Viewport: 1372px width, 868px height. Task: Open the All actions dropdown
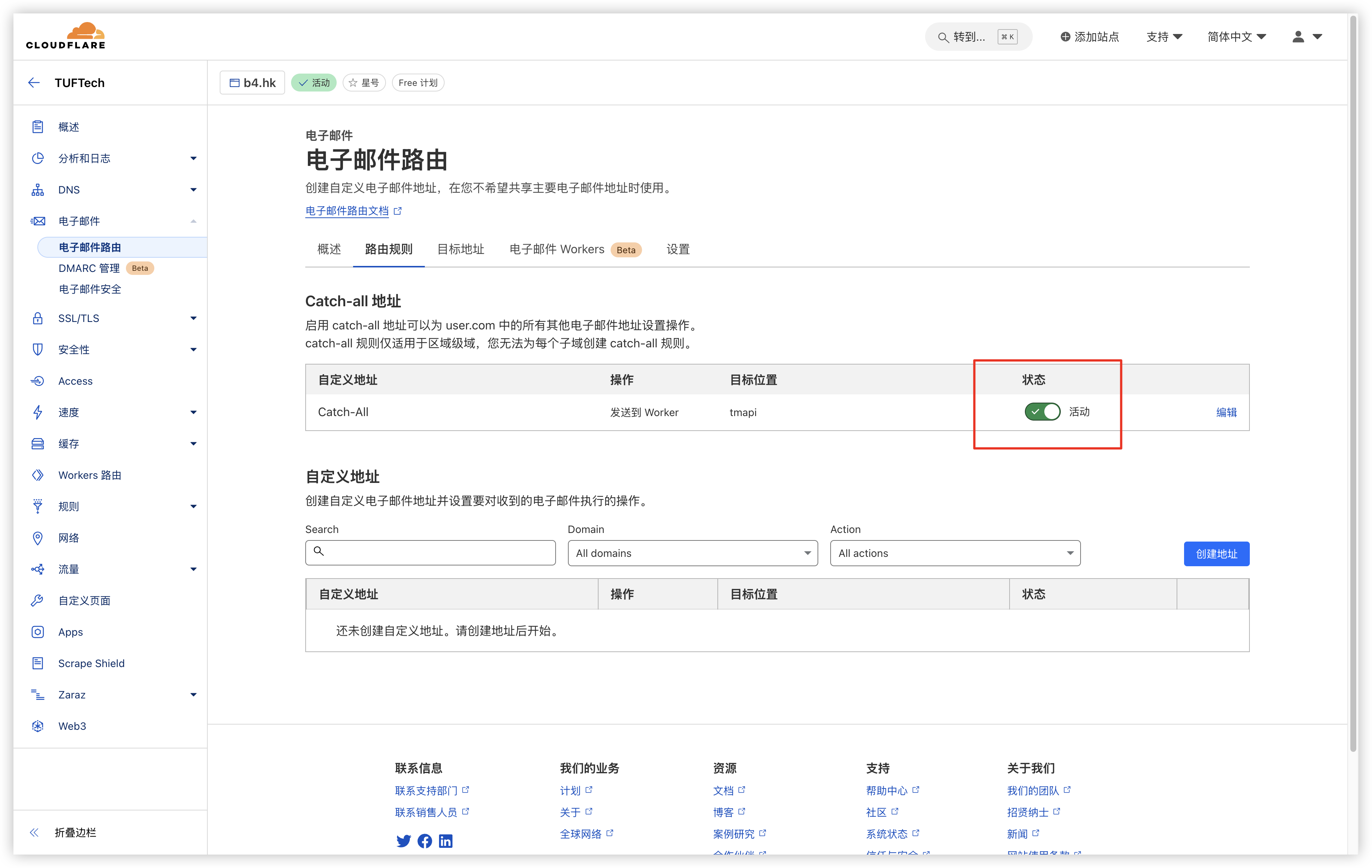click(x=955, y=553)
